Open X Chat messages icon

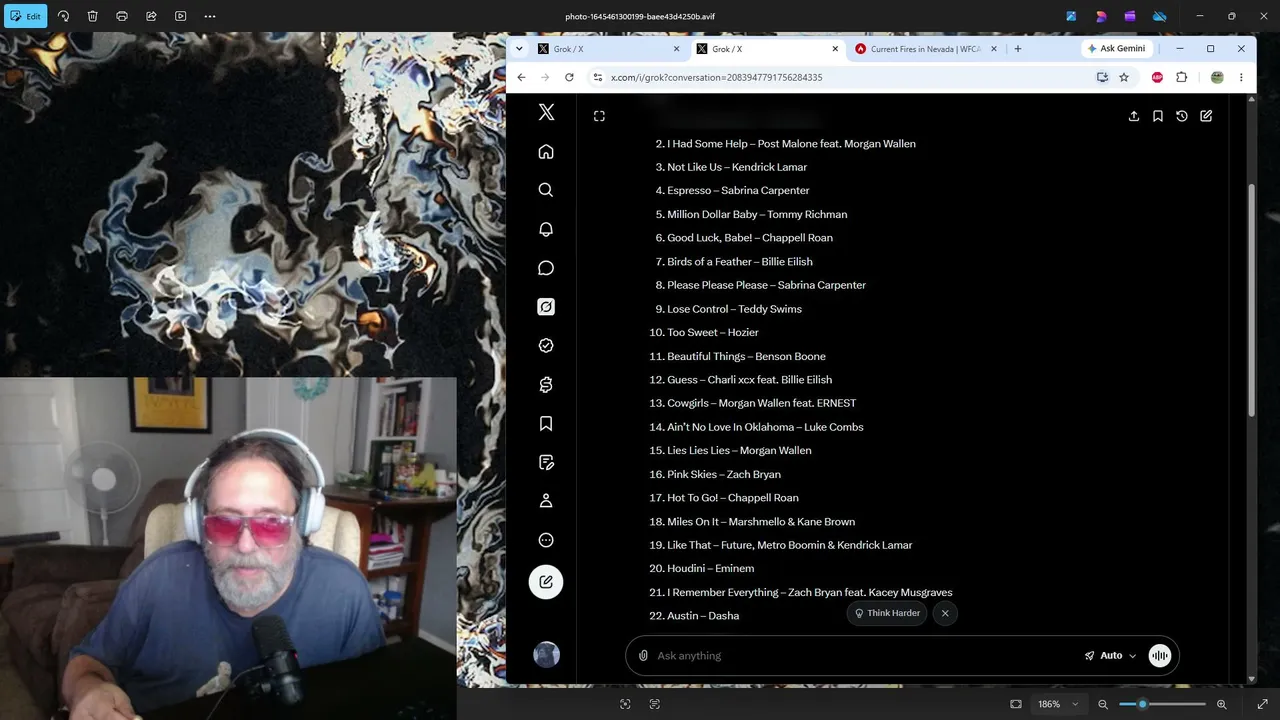pyautogui.click(x=546, y=268)
